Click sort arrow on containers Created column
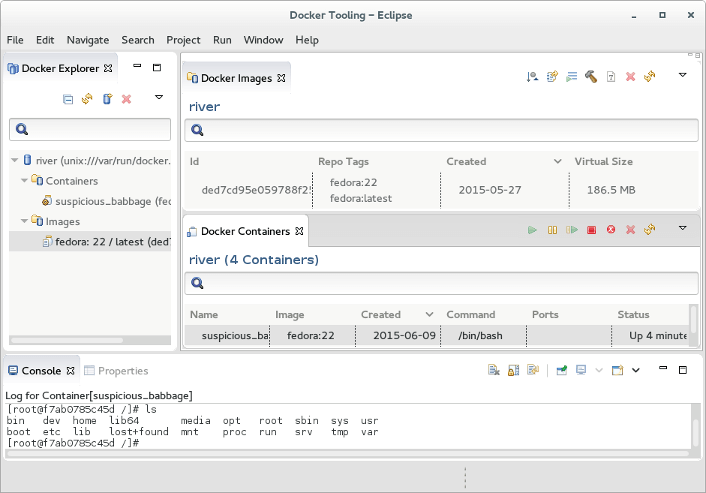This screenshot has height=493, width=706. pos(429,314)
